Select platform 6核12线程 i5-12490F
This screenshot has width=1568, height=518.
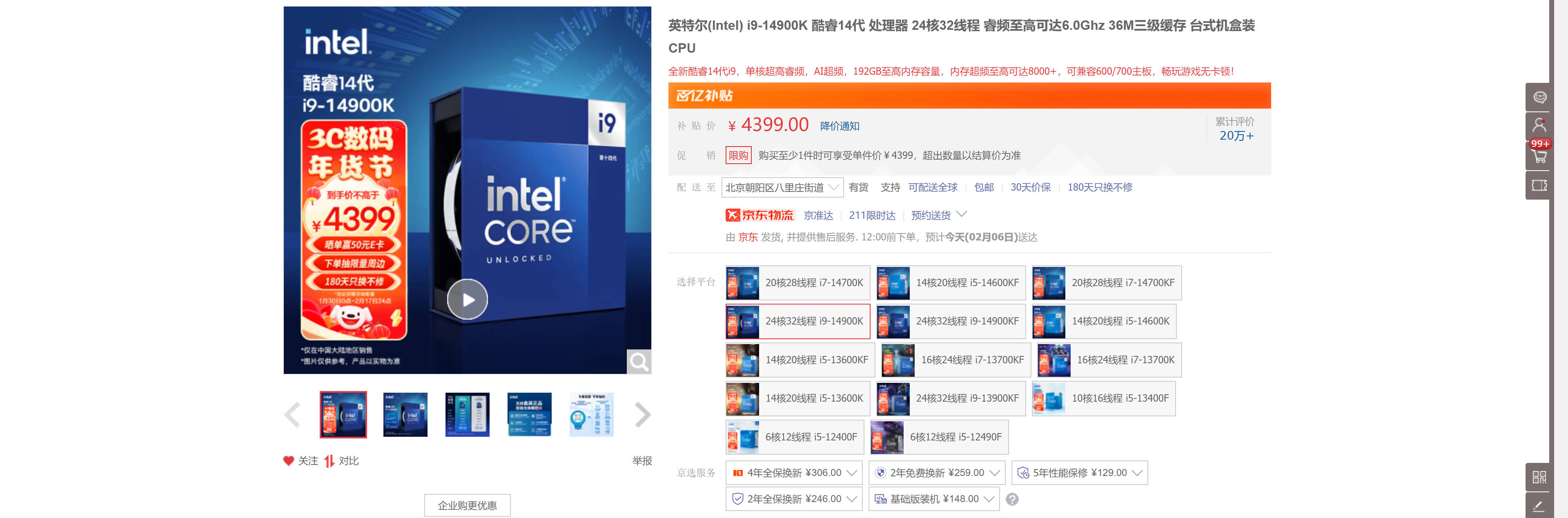[939, 437]
